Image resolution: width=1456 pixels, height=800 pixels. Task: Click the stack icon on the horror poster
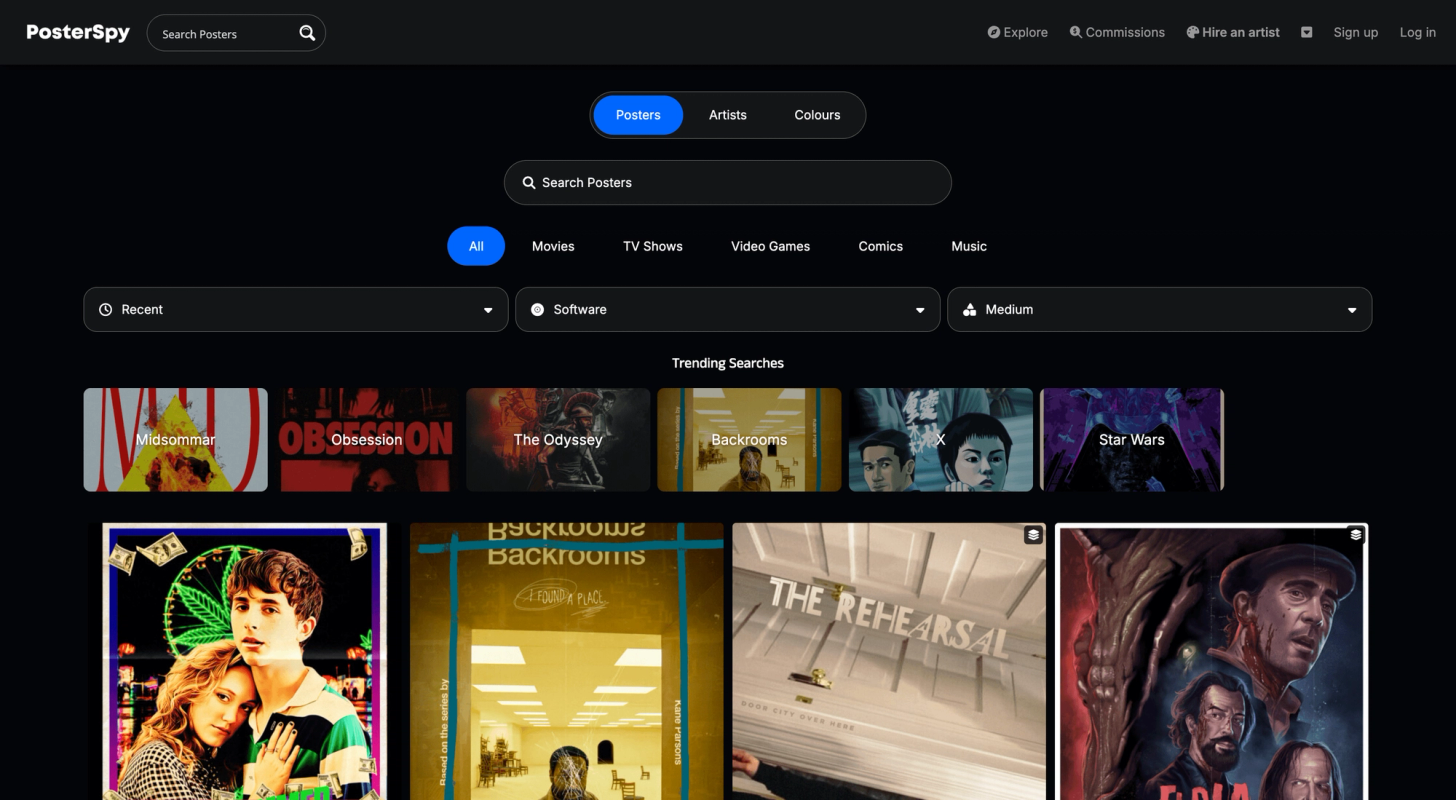1356,535
